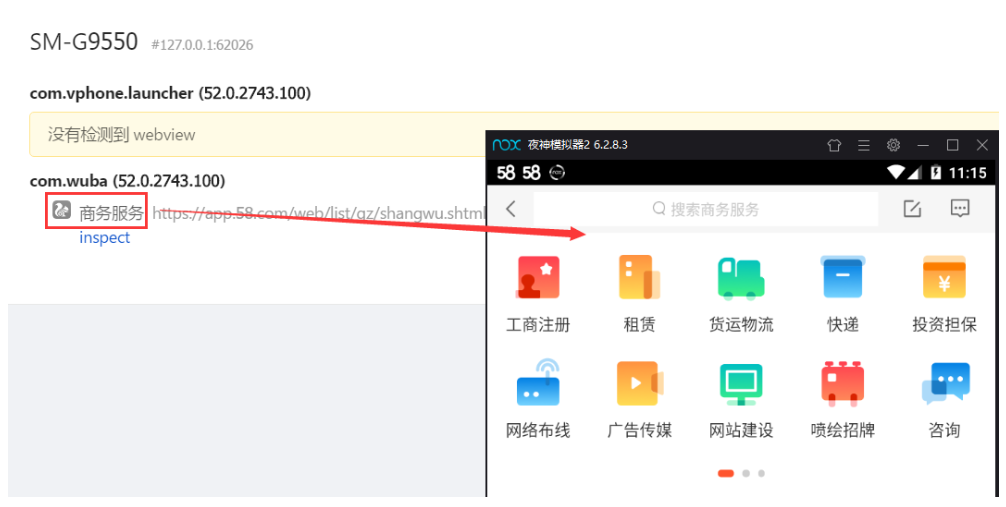The image size is (1006, 507).
Task: Open the 工商注册 service icon
Action: [x=538, y=277]
